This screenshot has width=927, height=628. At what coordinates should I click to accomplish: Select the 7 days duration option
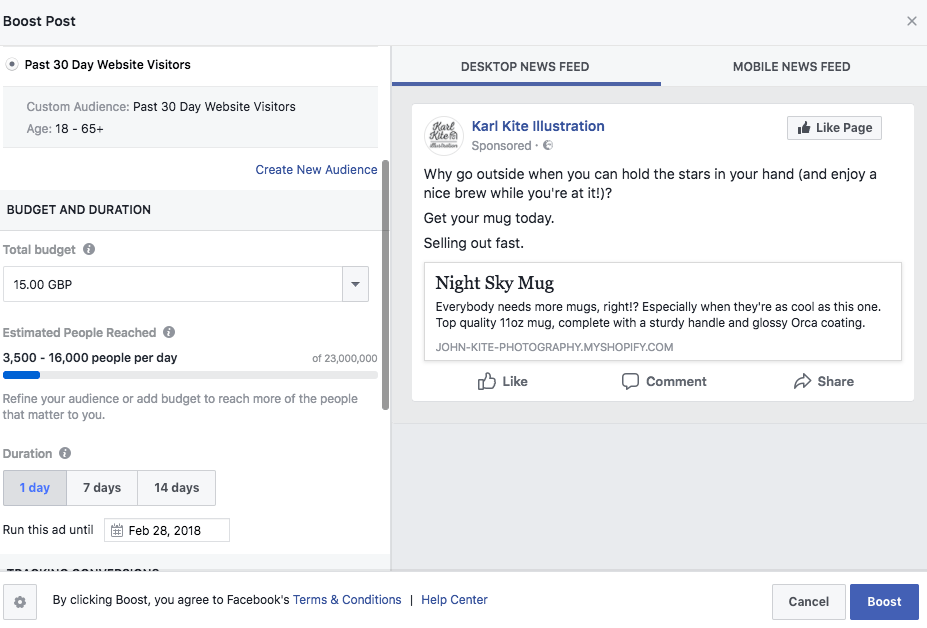(x=102, y=488)
